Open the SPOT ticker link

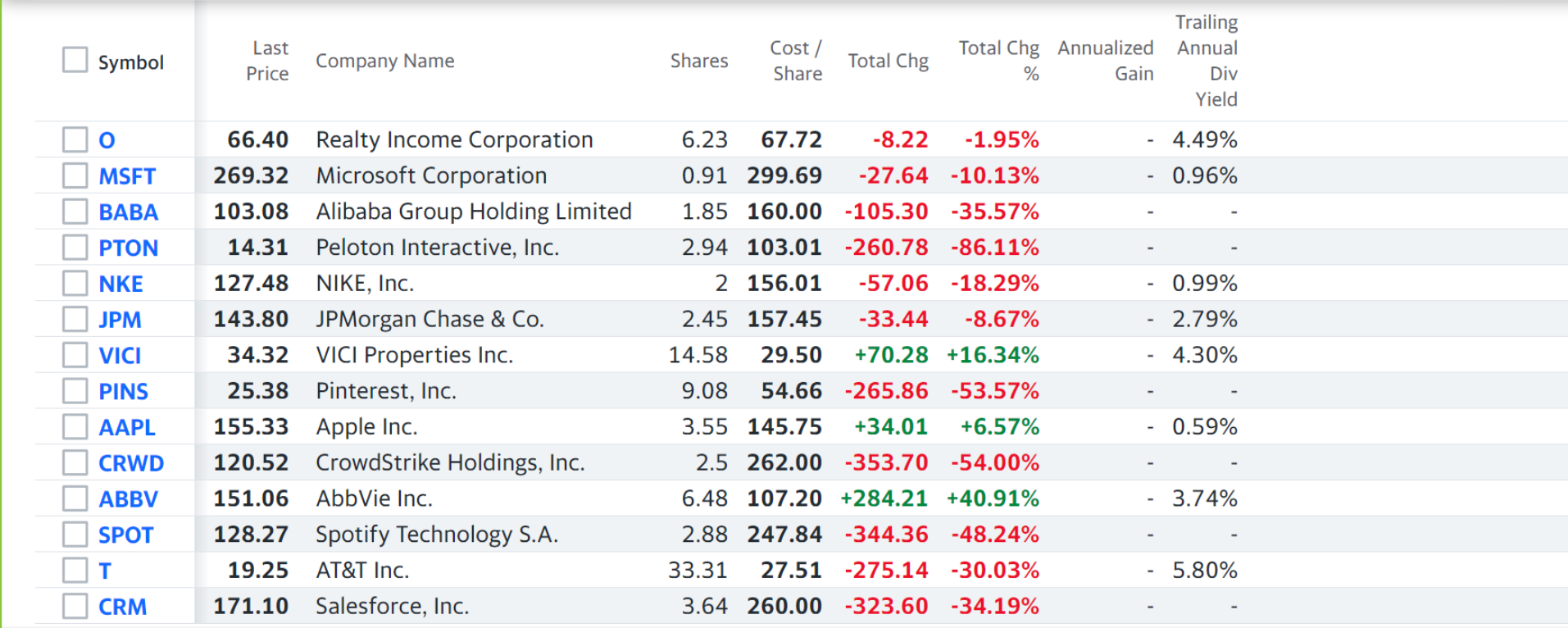click(126, 535)
